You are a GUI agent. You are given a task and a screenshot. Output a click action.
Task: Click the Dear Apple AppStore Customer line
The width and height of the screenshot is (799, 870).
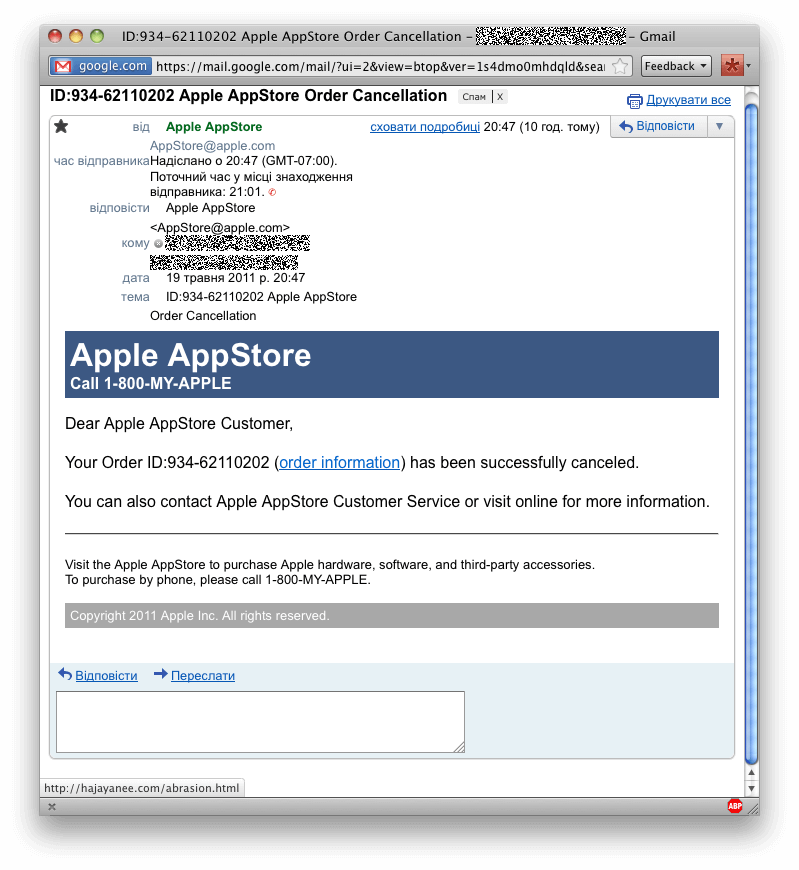pos(179,423)
